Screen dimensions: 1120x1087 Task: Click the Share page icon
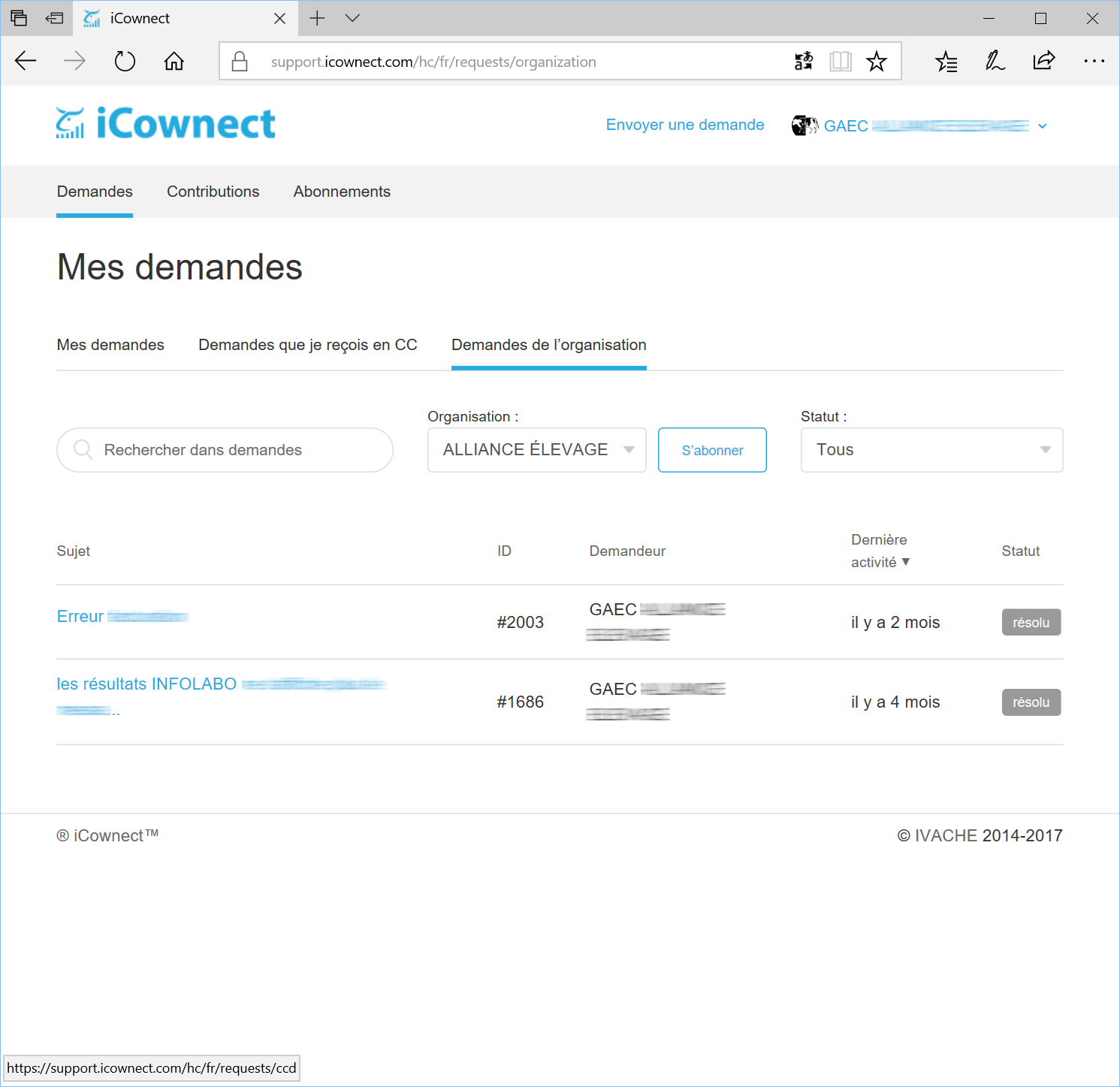click(1044, 61)
